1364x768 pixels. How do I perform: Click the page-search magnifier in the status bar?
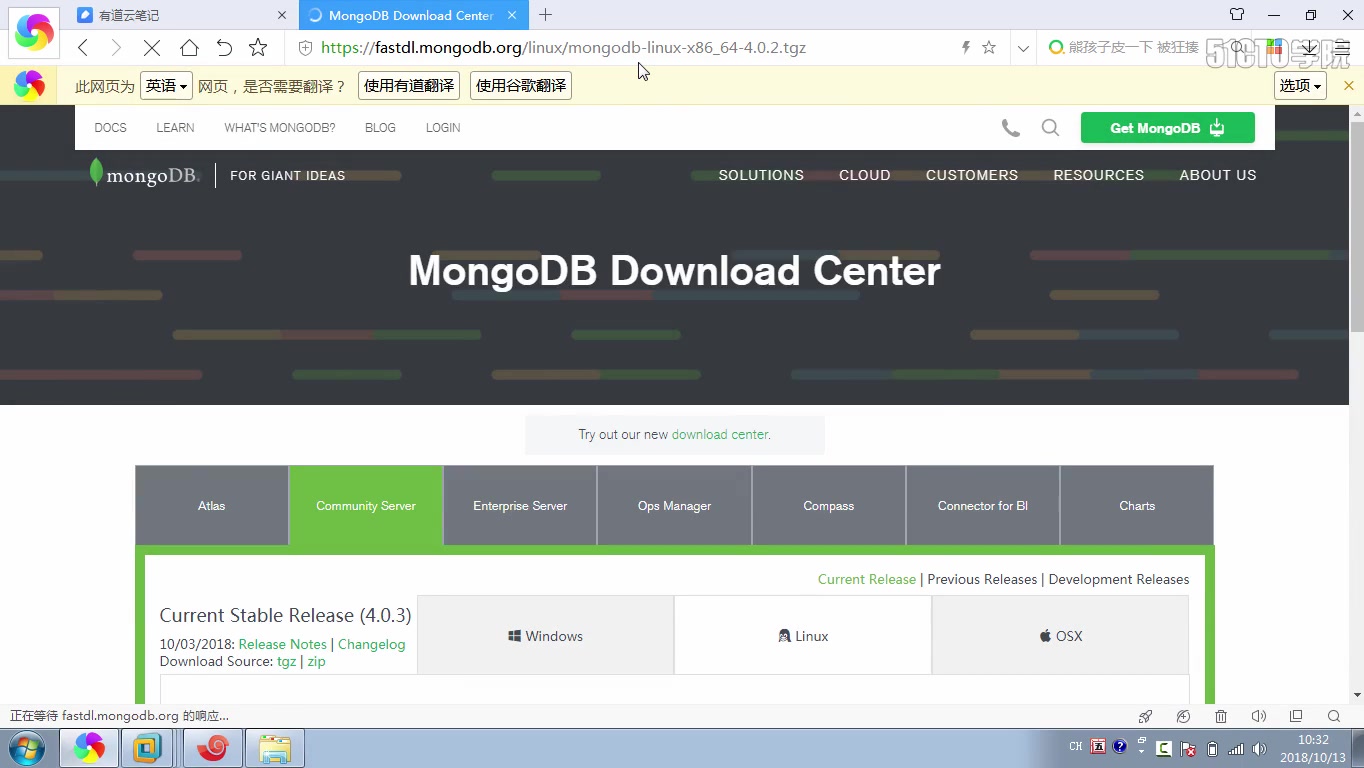pyautogui.click(x=1334, y=716)
